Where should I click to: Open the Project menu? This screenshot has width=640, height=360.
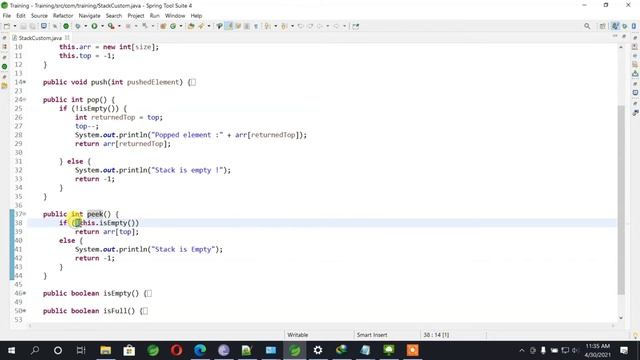pyautogui.click(x=136, y=16)
